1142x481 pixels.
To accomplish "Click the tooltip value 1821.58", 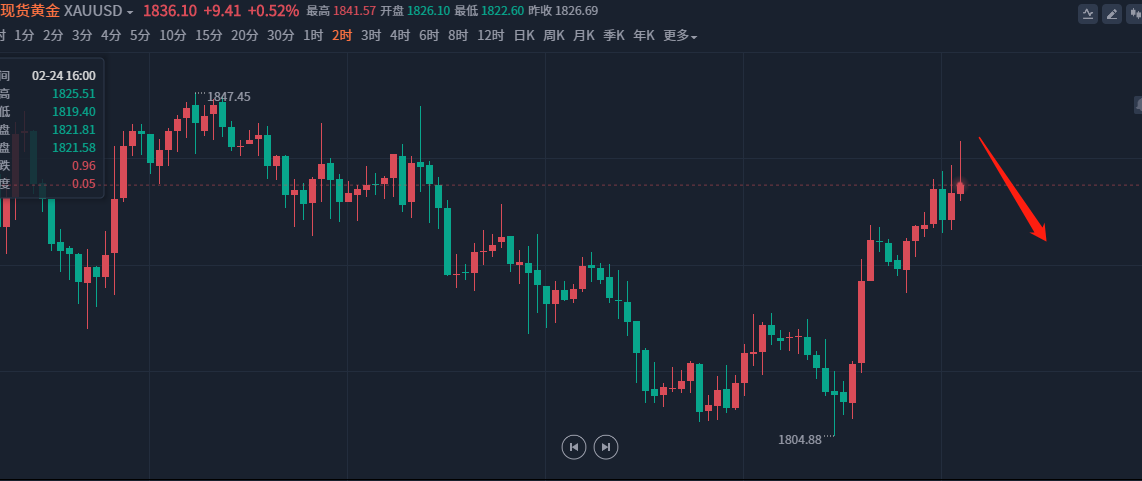I will pos(74,148).
